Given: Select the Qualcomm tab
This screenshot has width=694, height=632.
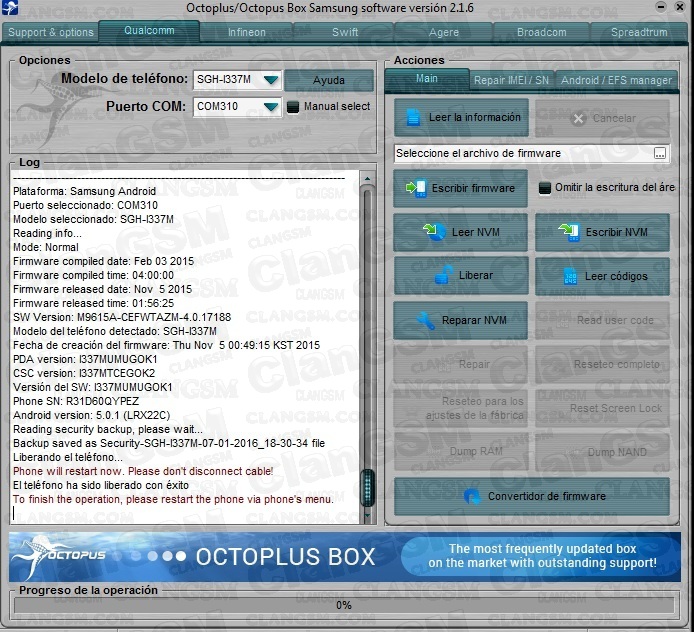Looking at the screenshot, I should (149, 31).
